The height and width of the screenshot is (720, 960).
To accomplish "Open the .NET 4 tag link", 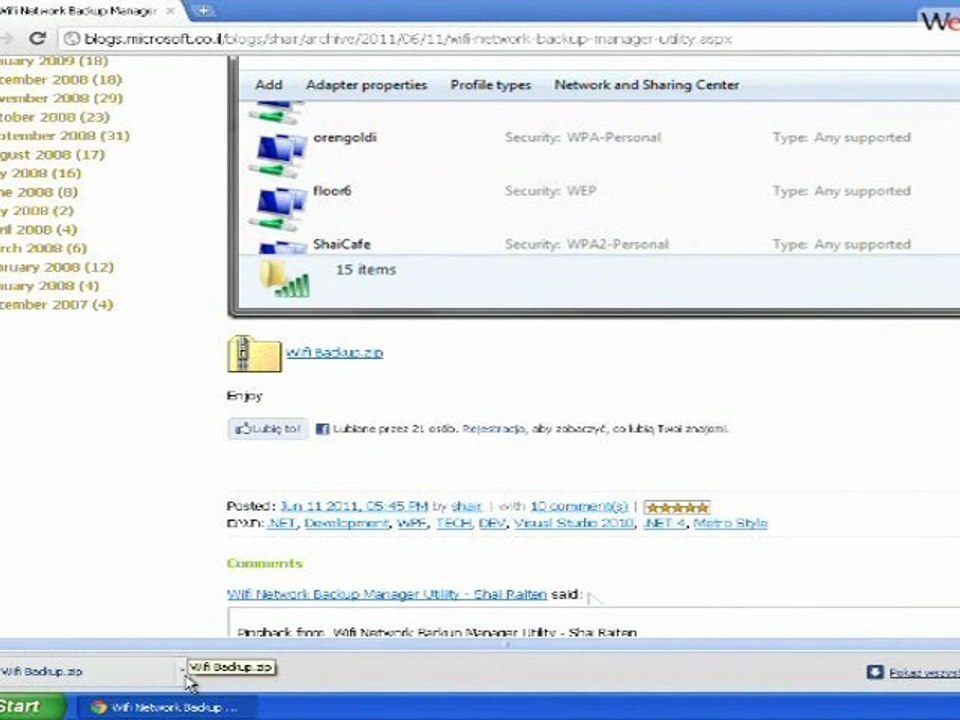I will [665, 523].
